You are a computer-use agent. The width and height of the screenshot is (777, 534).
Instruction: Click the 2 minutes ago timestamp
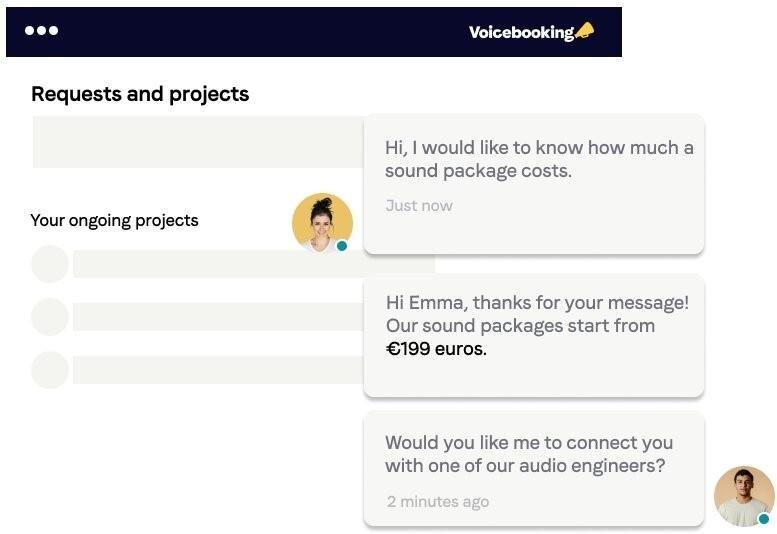click(x=438, y=501)
